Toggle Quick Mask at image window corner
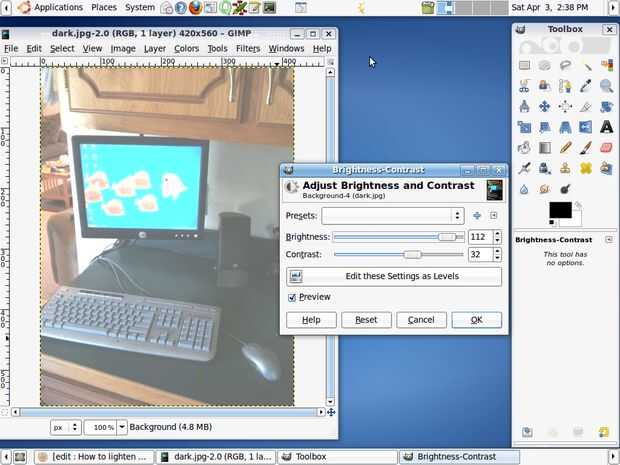Screen dimensions: 620x465 [5, 412]
